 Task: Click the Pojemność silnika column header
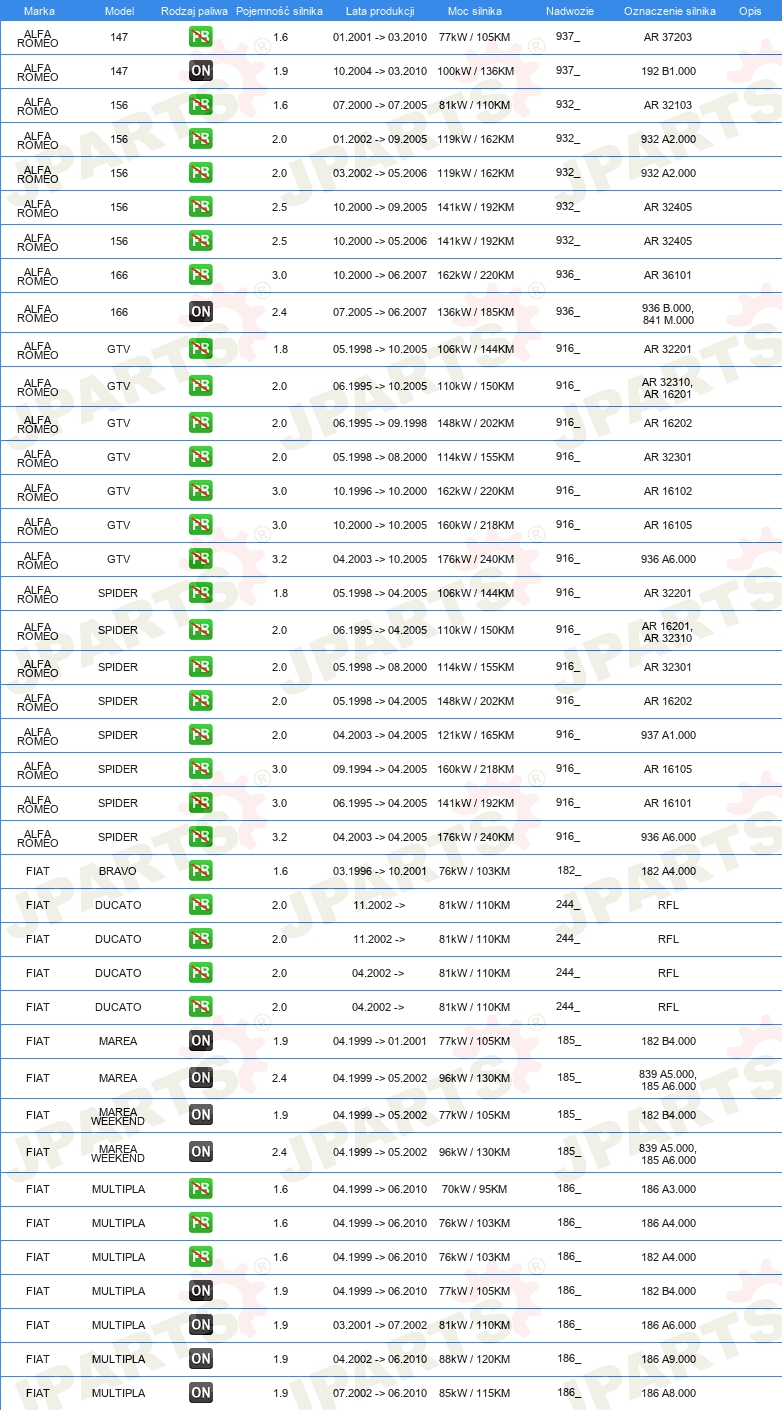279,10
